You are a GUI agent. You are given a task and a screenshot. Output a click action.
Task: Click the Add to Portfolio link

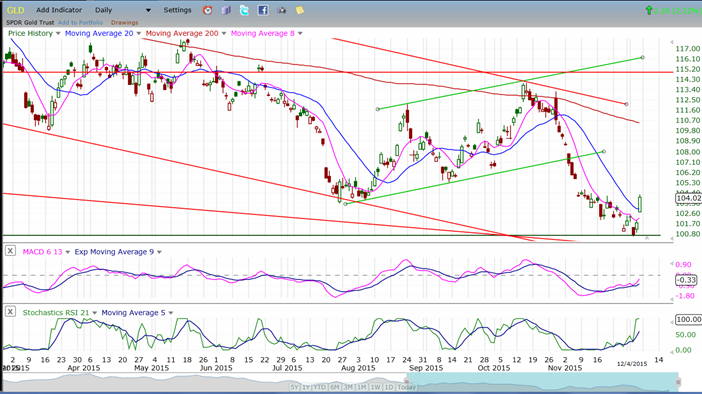click(x=81, y=22)
